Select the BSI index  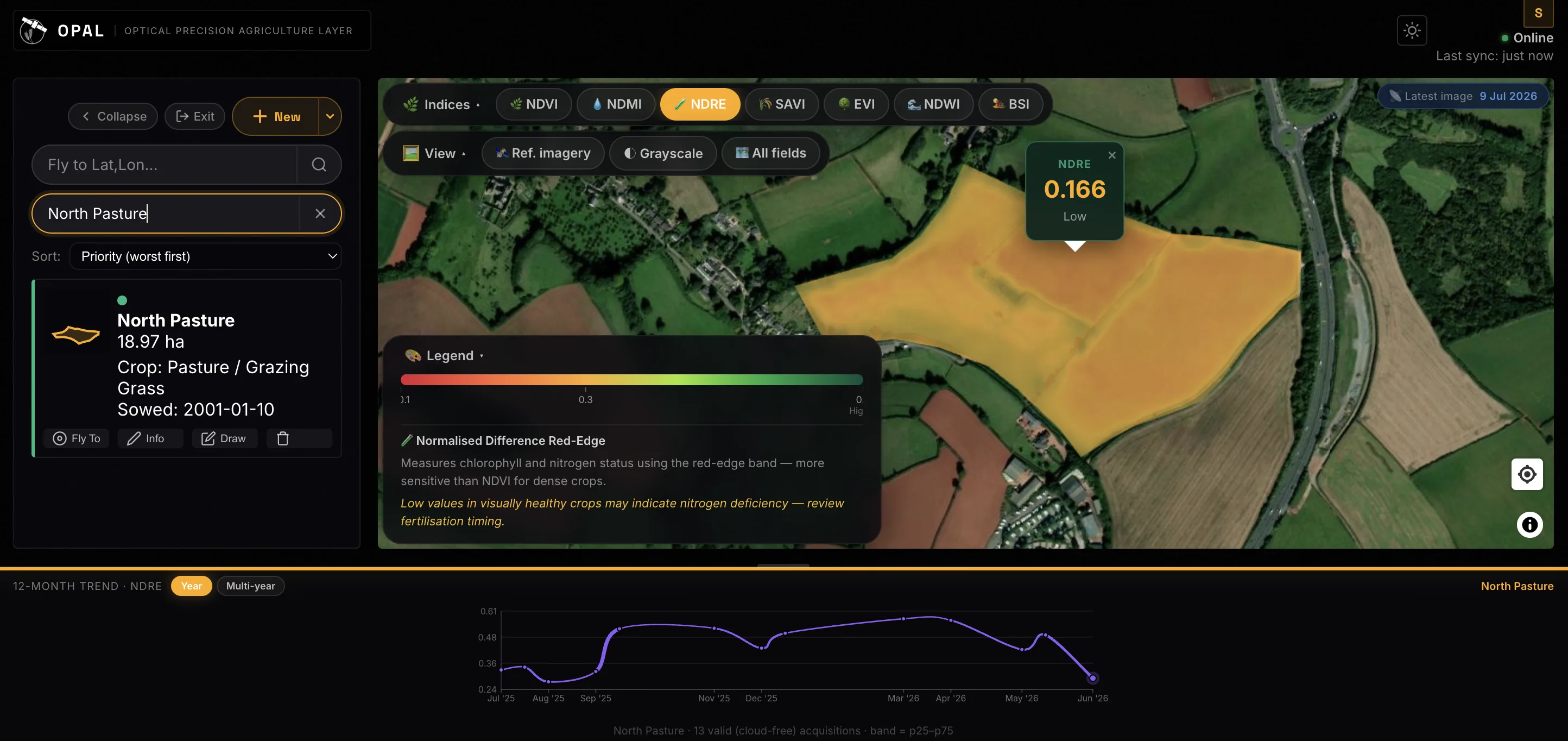(x=1011, y=104)
